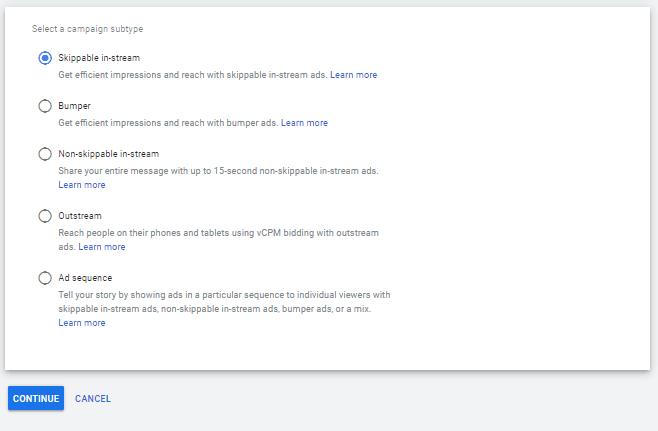Click the CANCEL button
Image resolution: width=658 pixels, height=431 pixels.
tap(93, 399)
